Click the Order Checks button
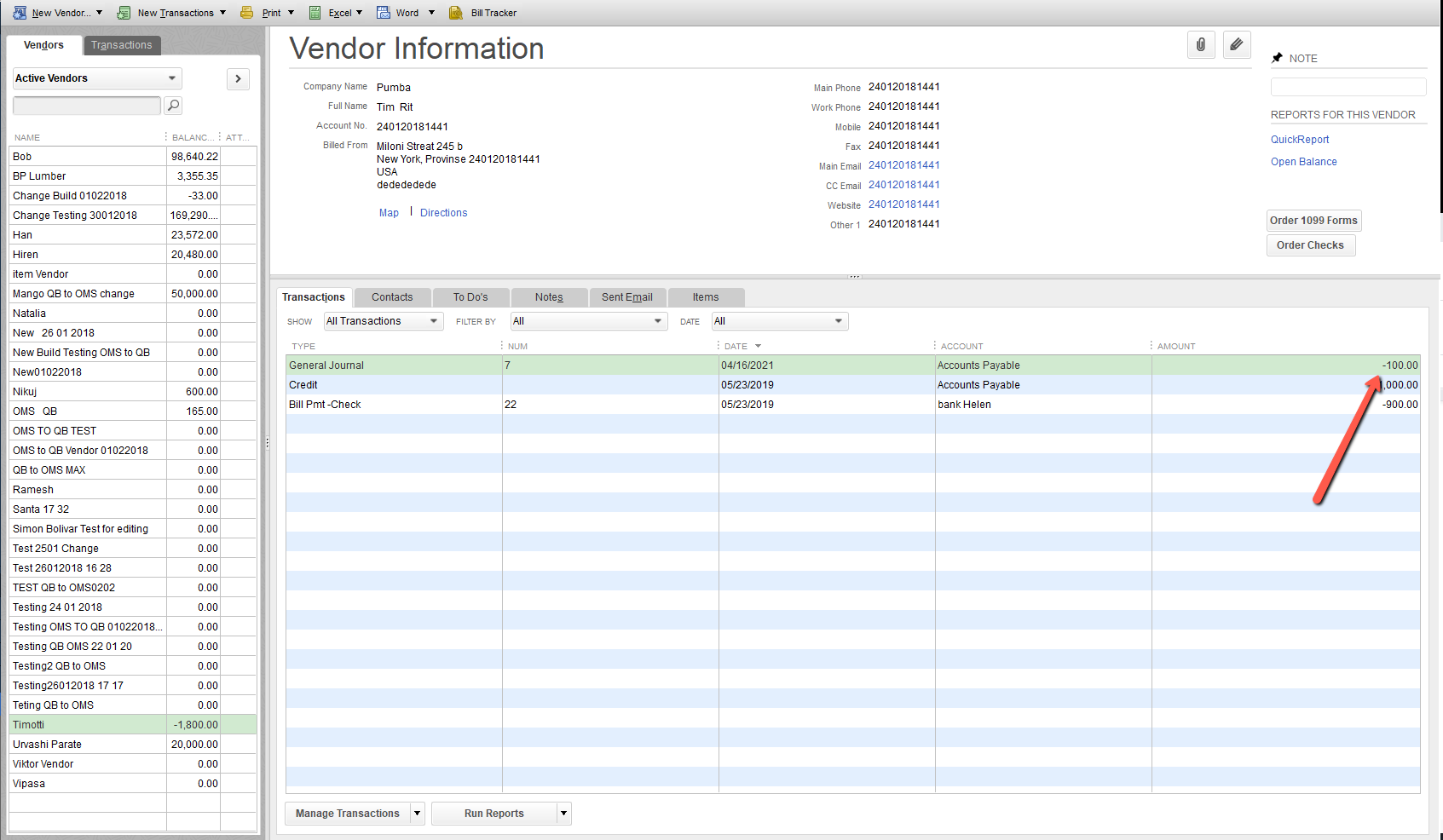This screenshot has height=840, width=1443. click(1310, 245)
